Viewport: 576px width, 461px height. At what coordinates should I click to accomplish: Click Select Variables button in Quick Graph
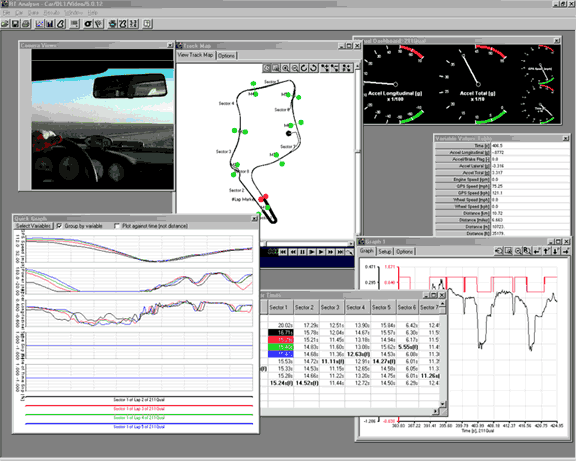(33, 226)
